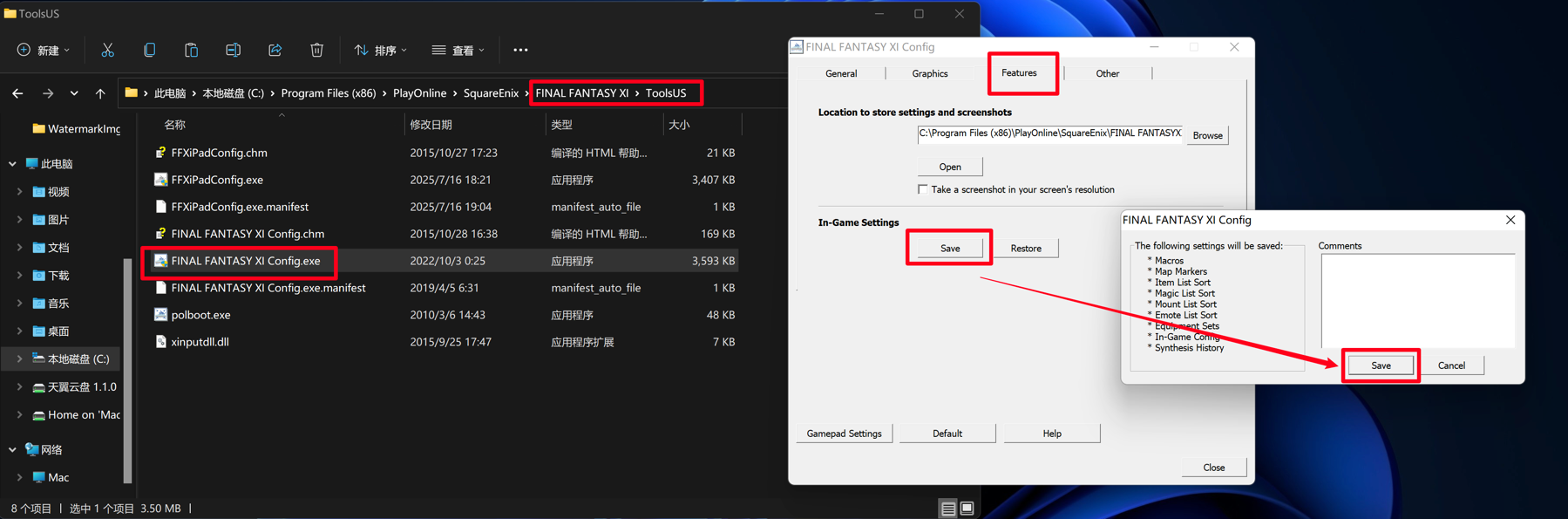
Task: Click the Delete trash can icon
Action: 316,51
